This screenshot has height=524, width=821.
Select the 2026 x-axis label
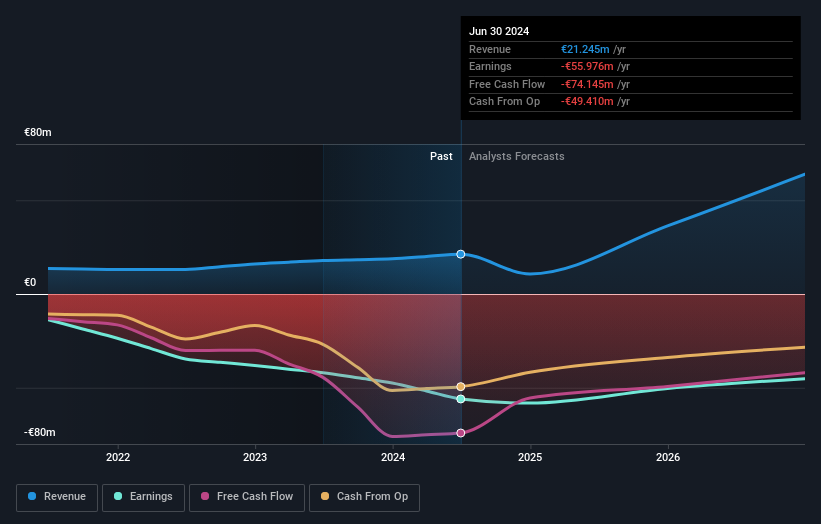(668, 457)
